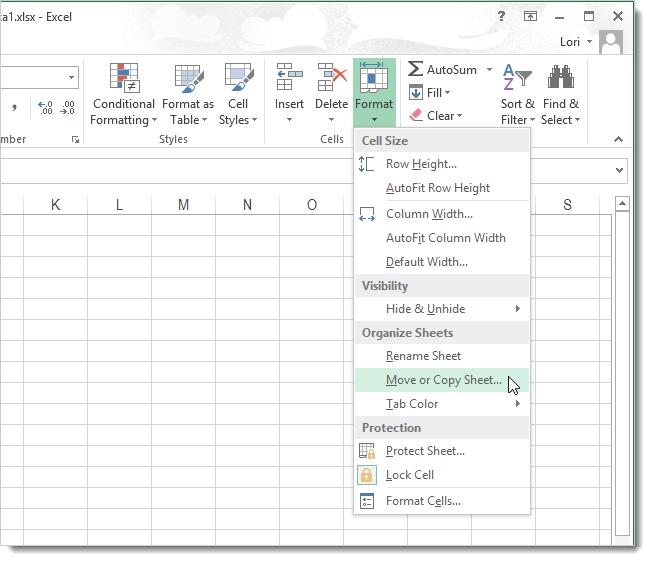Viewport: 650px width, 561px height.
Task: Click the vertical scrollbar track
Action: (622, 373)
